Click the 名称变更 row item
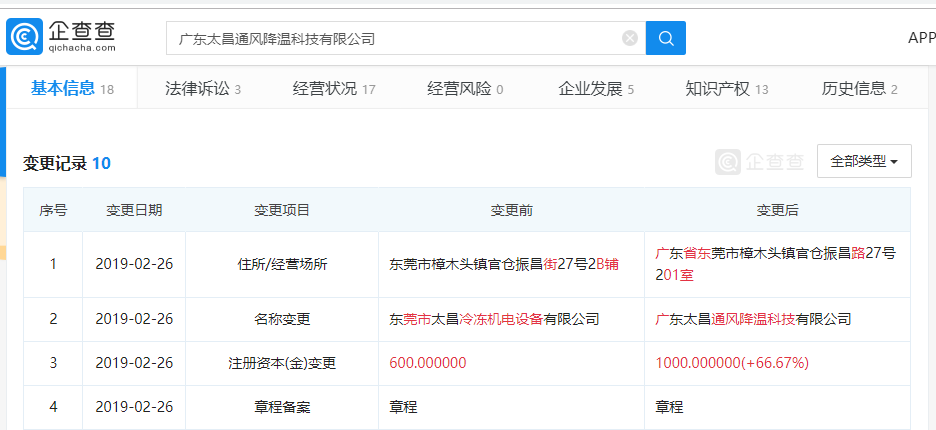Image resolution: width=936 pixels, height=430 pixels. click(282, 319)
